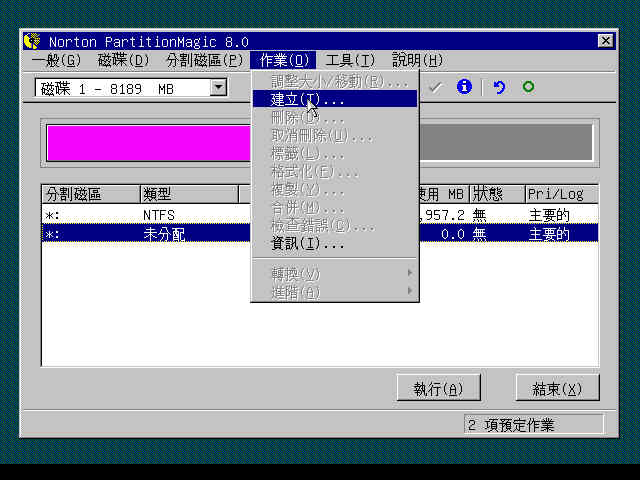Expand the 轉換 submenu entry

[x=334, y=273]
